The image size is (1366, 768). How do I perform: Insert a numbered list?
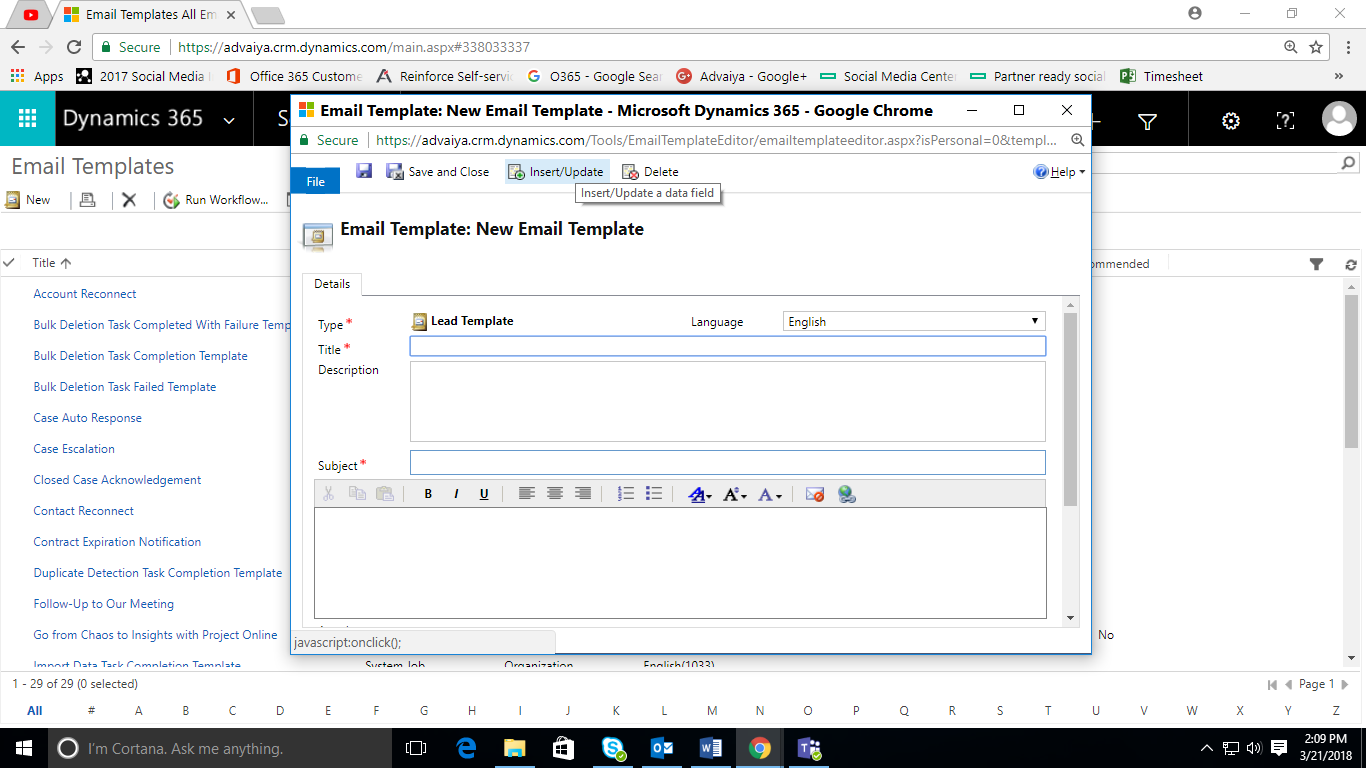pyautogui.click(x=626, y=494)
